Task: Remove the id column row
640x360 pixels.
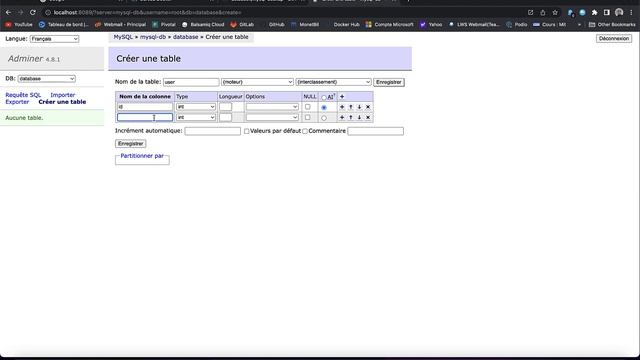Action: 368,107
